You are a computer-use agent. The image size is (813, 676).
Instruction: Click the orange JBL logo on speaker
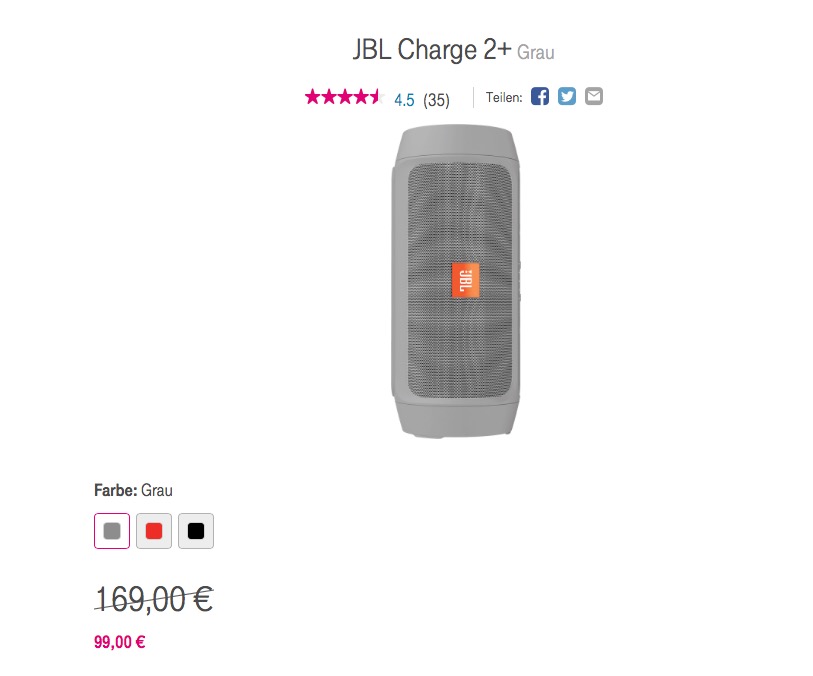tap(465, 280)
